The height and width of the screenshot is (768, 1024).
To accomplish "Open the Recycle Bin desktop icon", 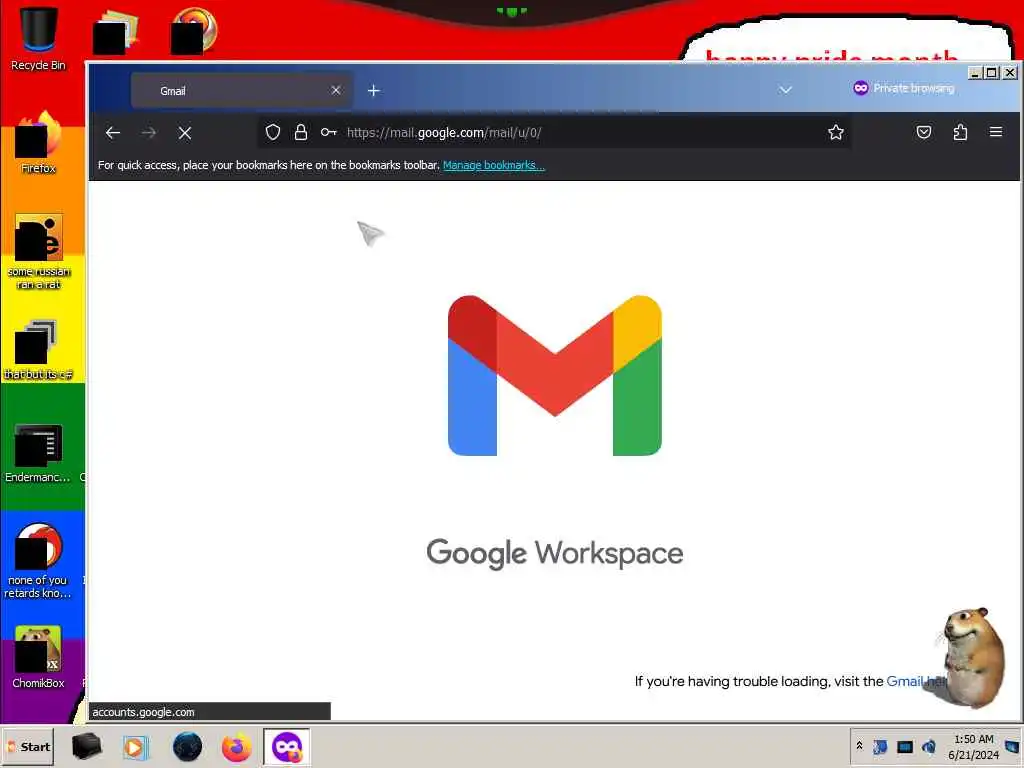I will click(x=38, y=39).
